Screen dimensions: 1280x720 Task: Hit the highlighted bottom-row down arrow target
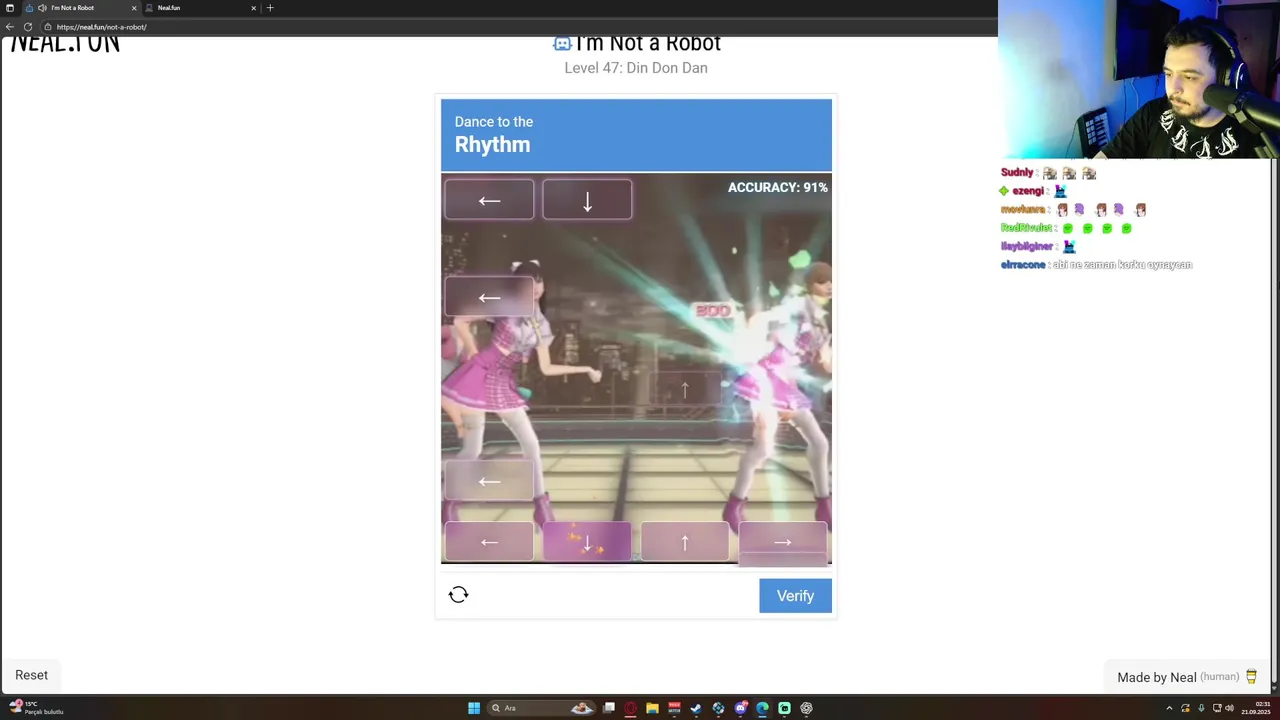pyautogui.click(x=587, y=542)
